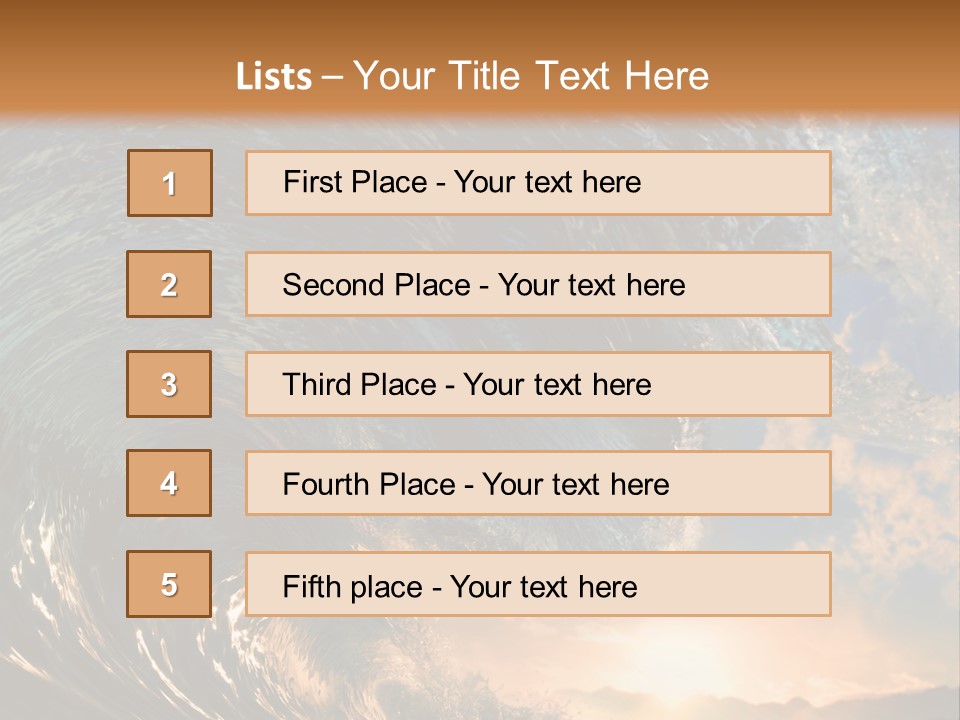The image size is (960, 720).
Task: Click the dash in the slide title
Action: [x=332, y=77]
